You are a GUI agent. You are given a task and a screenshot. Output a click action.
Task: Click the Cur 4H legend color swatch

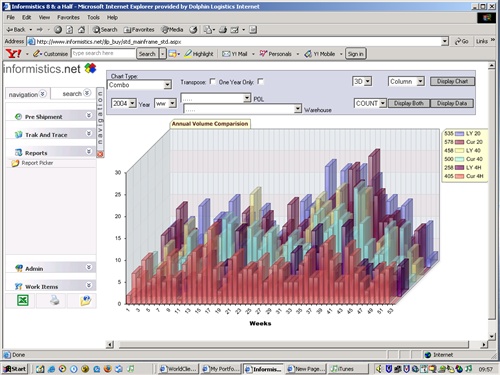click(459, 176)
